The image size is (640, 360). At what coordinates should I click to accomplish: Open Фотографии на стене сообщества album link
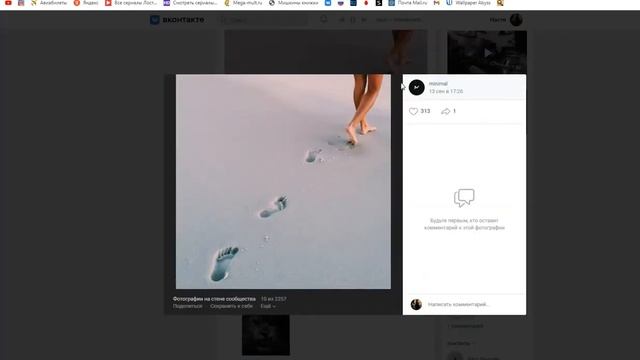click(214, 299)
